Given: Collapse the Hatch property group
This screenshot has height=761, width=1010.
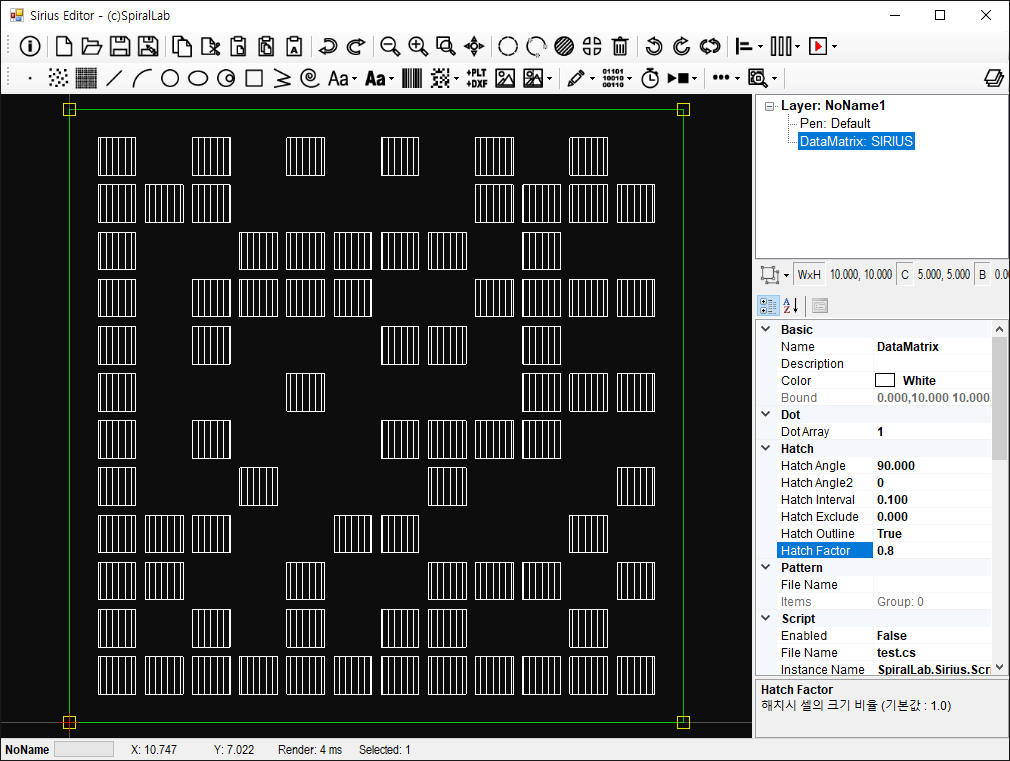Looking at the screenshot, I should point(766,448).
